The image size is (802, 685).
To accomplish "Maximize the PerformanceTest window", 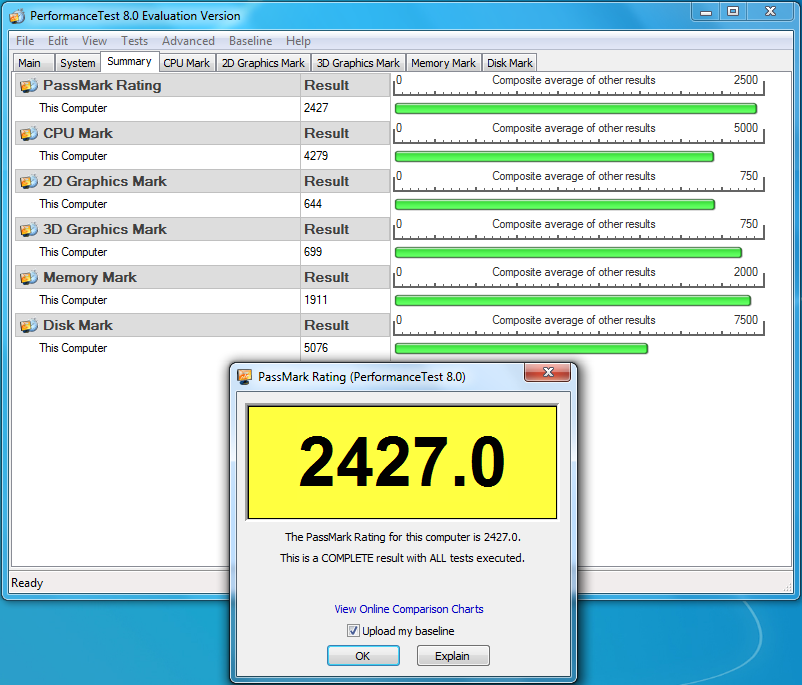I will [733, 12].
